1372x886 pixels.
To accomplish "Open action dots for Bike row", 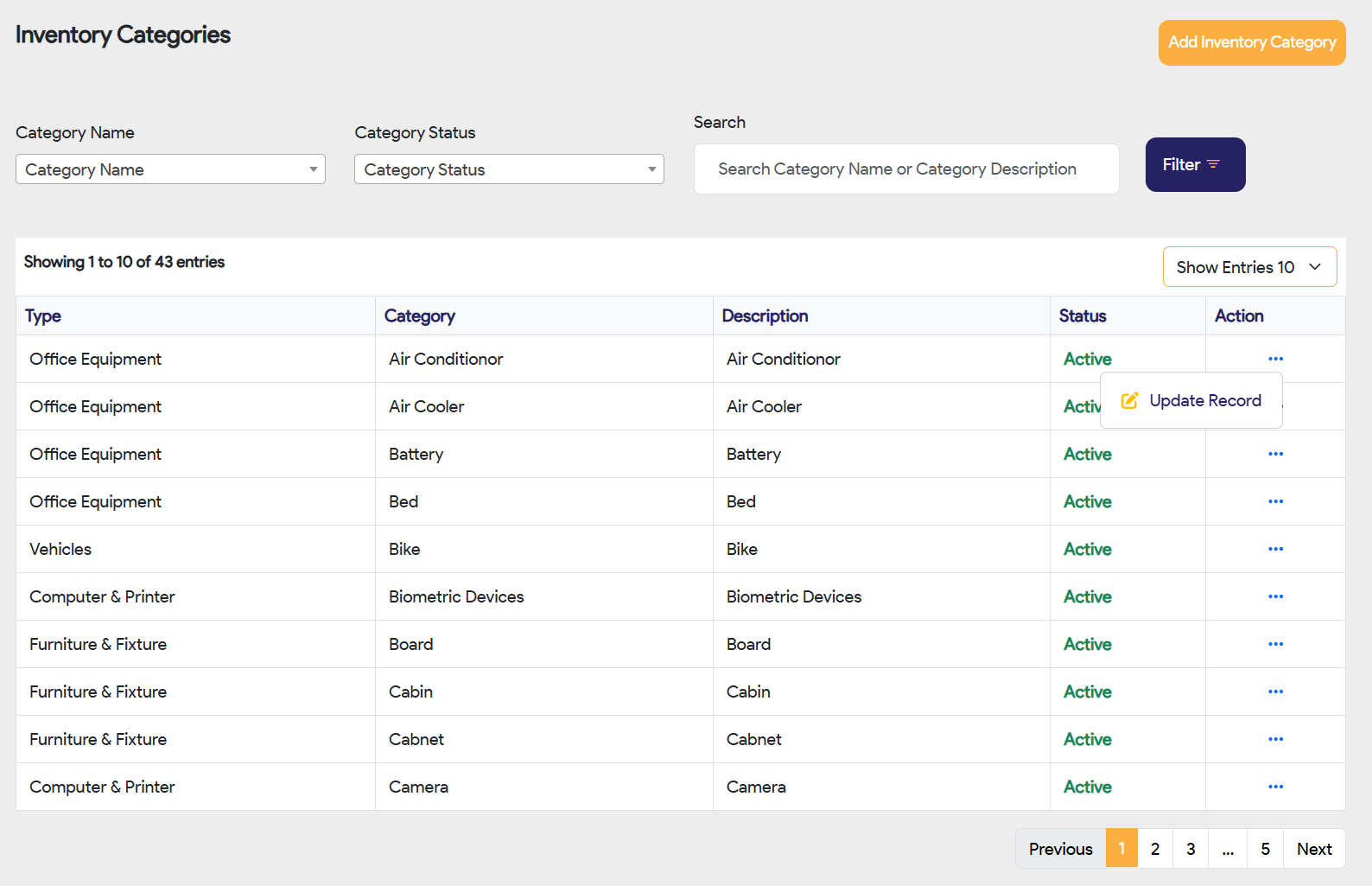I will (x=1275, y=549).
